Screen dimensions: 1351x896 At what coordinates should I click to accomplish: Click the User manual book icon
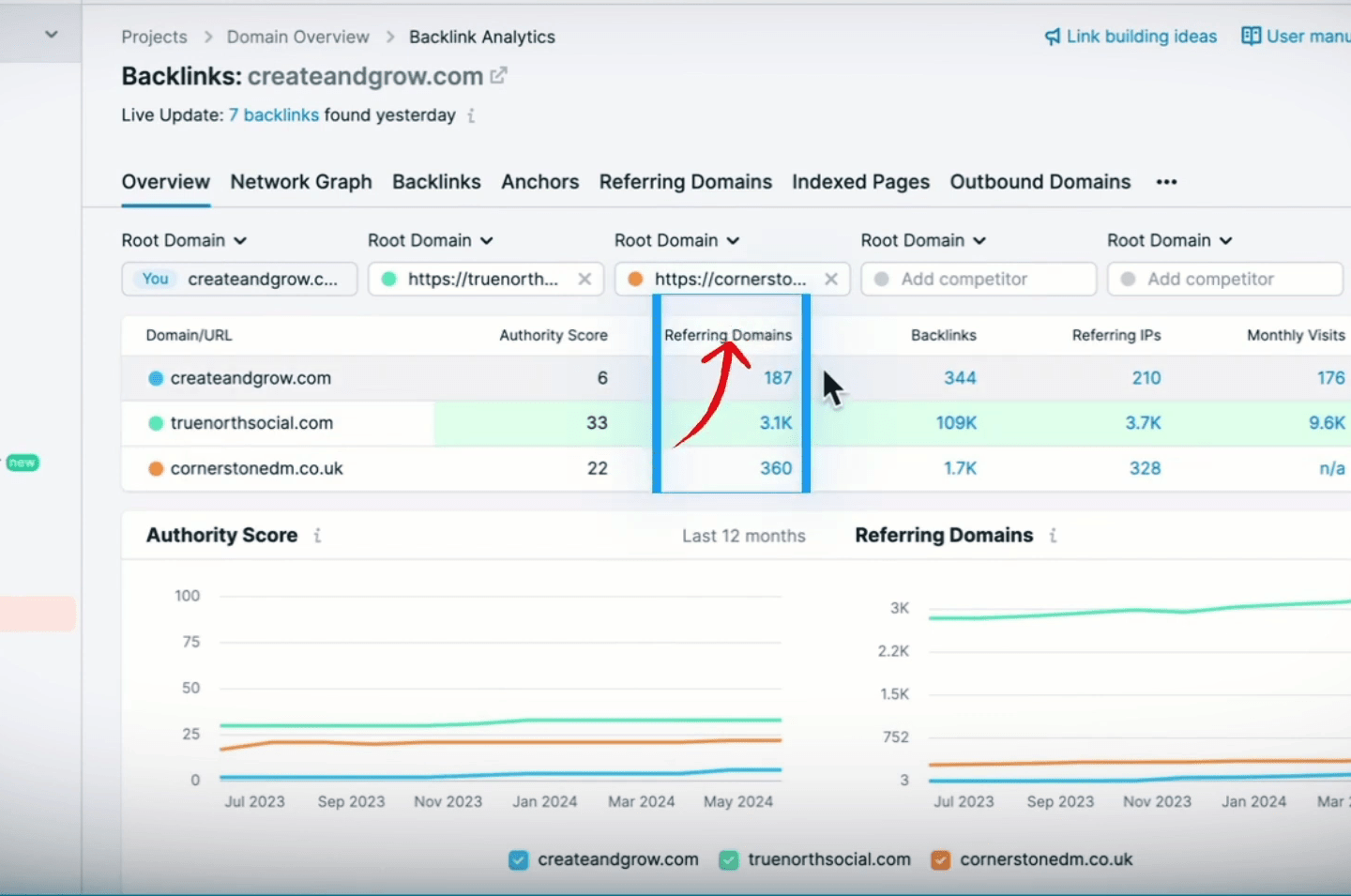pyautogui.click(x=1251, y=36)
